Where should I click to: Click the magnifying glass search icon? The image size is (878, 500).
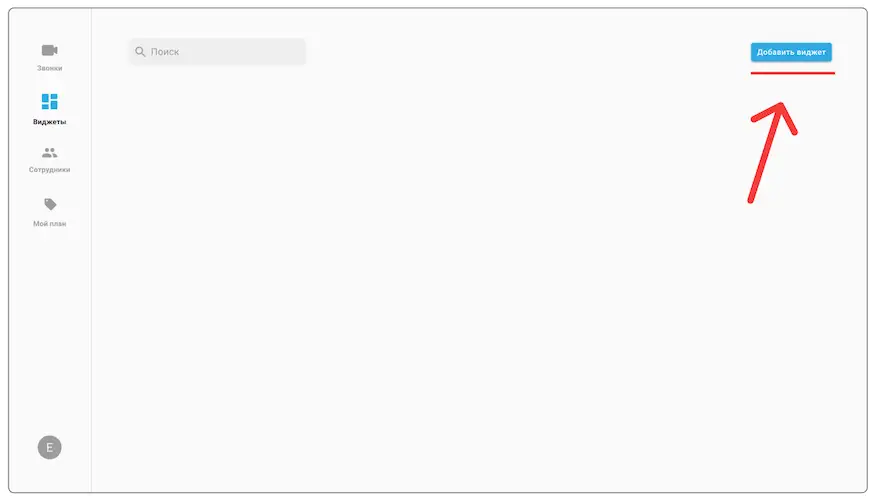click(141, 51)
